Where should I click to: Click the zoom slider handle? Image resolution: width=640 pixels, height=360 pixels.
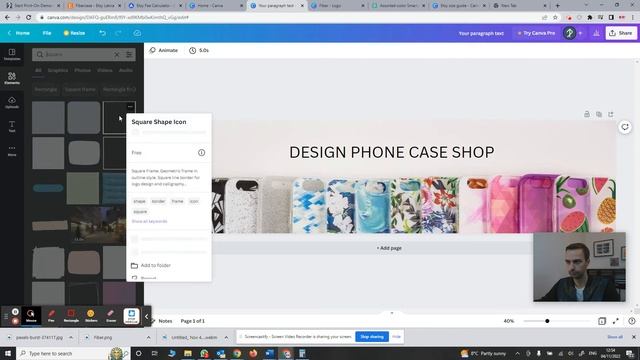[547, 321]
